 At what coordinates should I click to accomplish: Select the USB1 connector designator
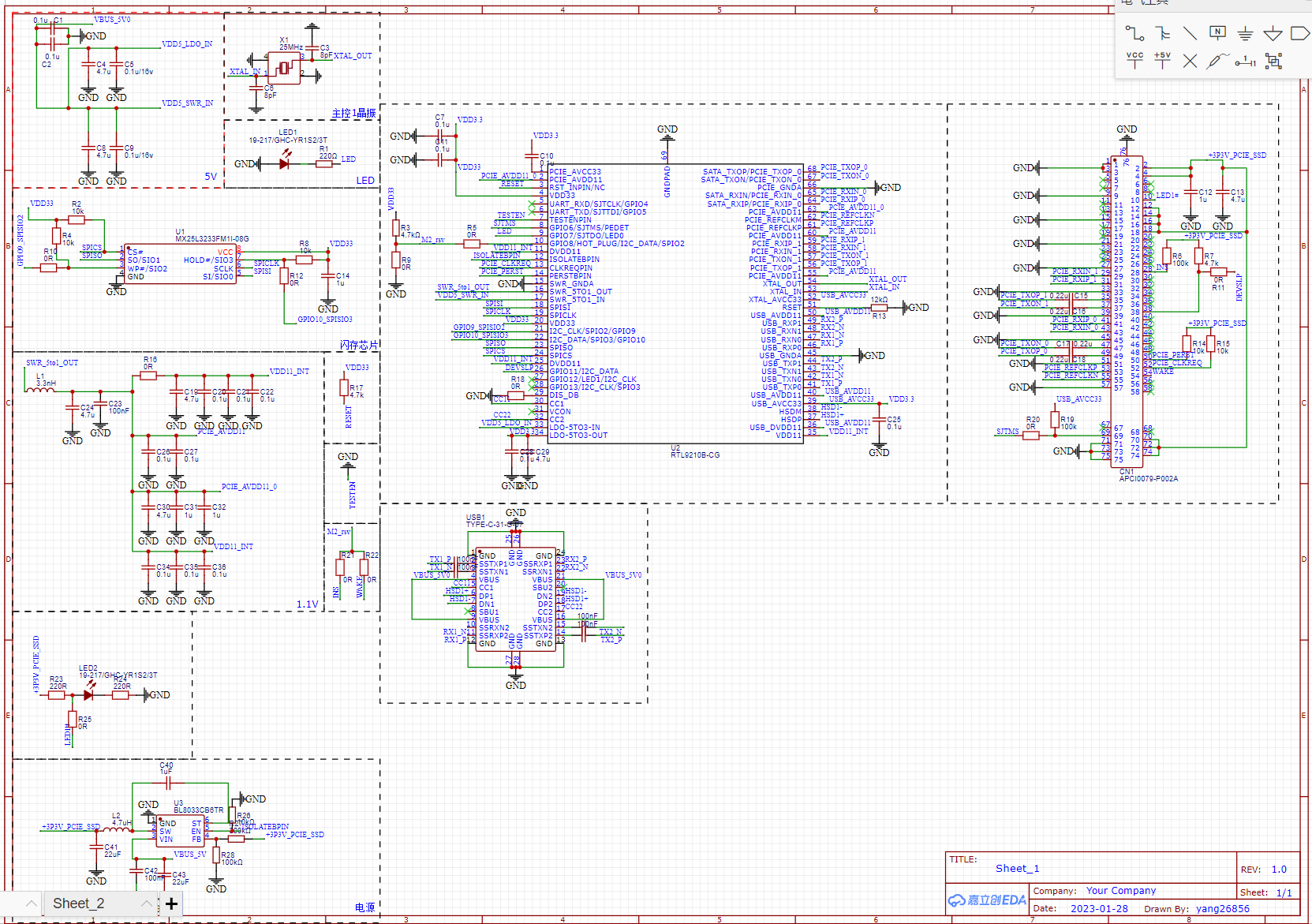(475, 518)
